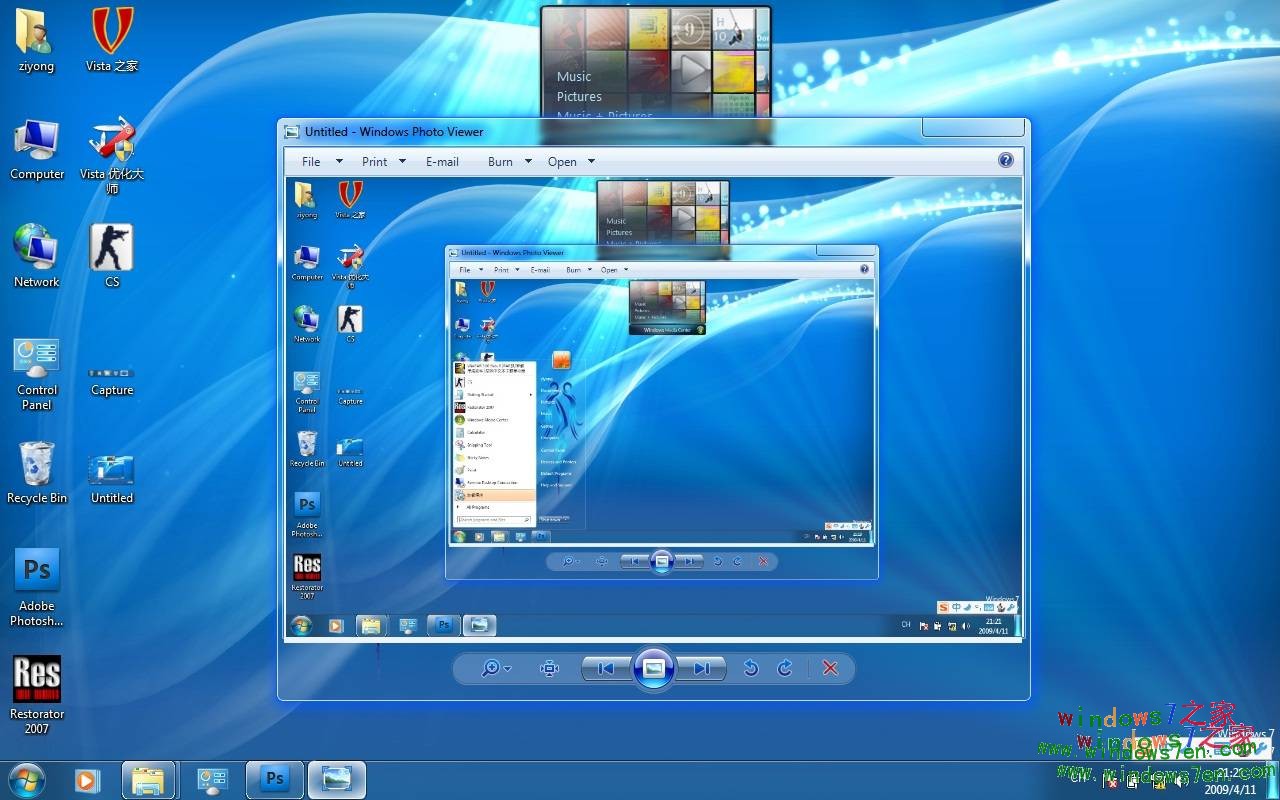Viewport: 1280px width, 800px height.
Task: Select the actual-size view icon in Photo Viewer toolbar
Action: [549, 668]
